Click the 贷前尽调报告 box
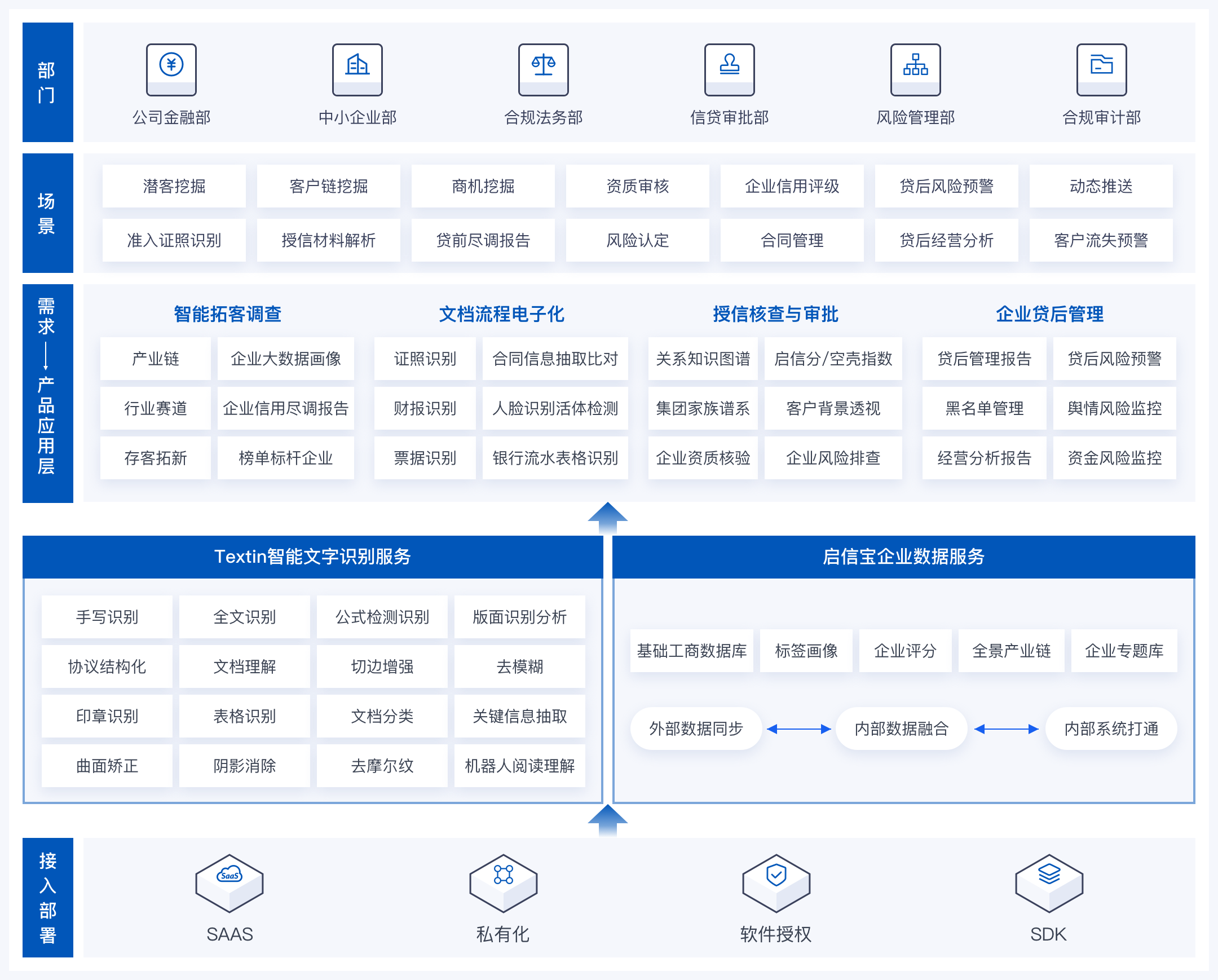The image size is (1218, 980). click(x=483, y=240)
